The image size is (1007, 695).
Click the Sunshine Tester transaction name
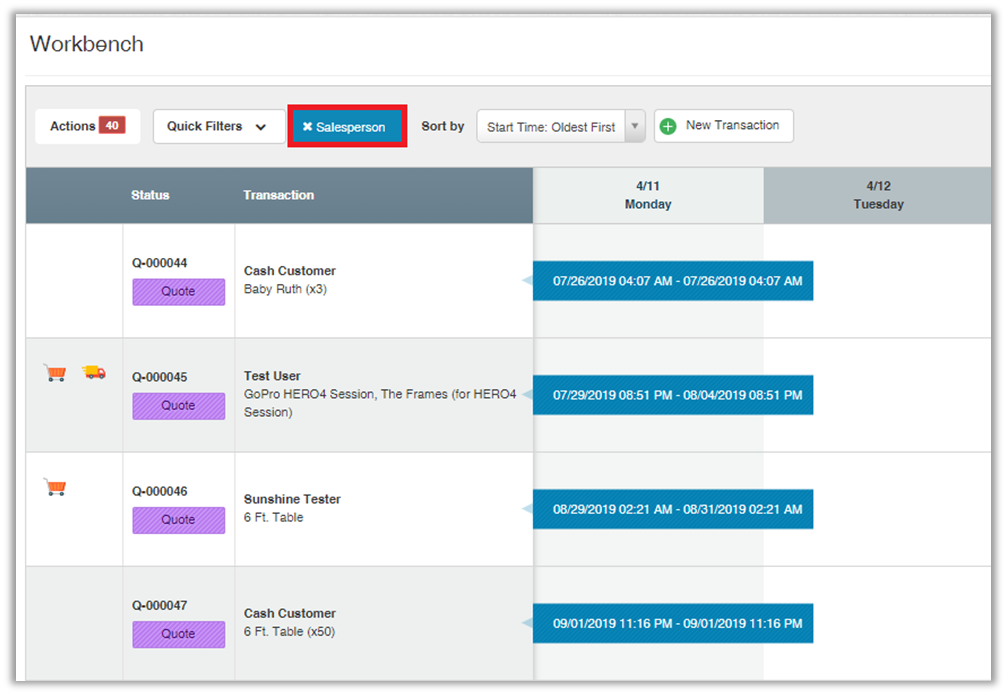292,499
